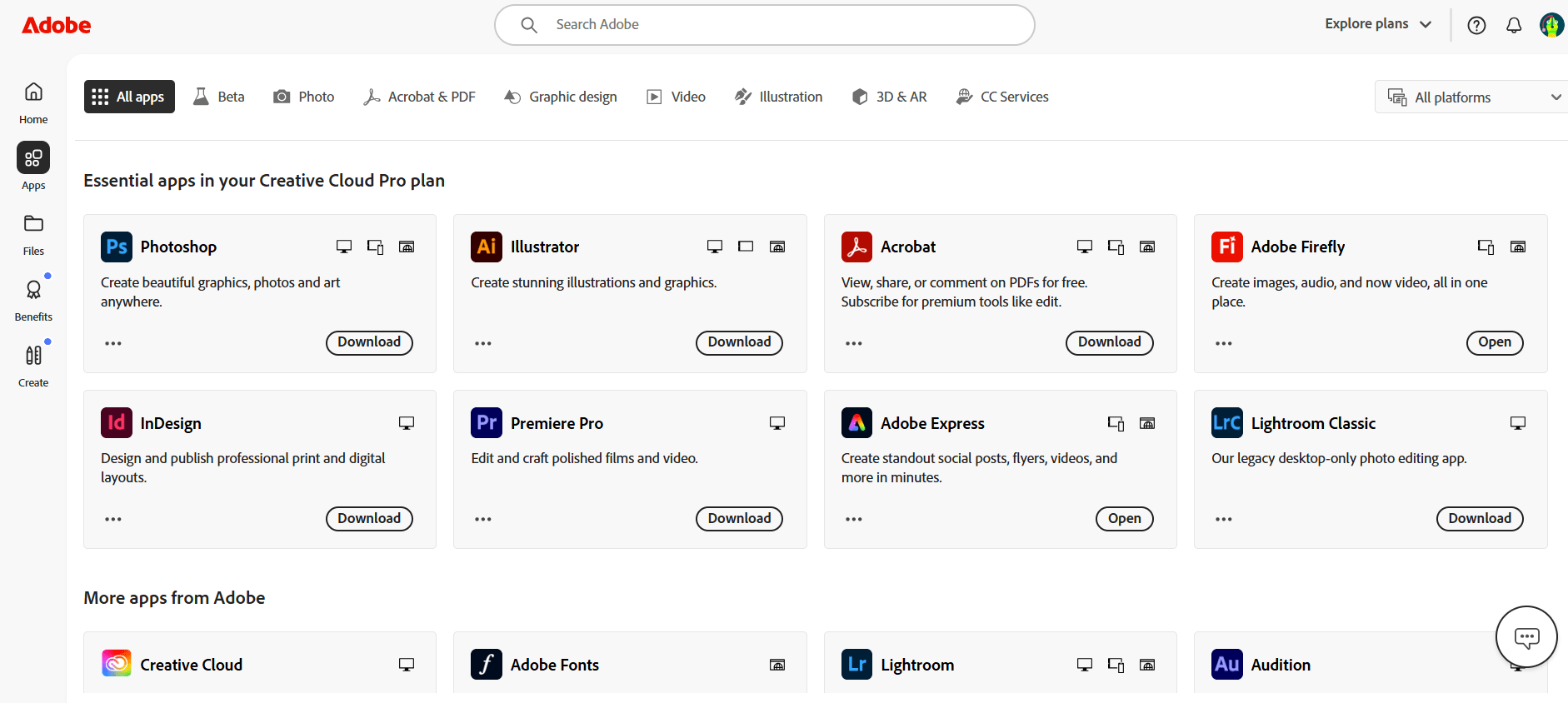Open more options for Acrobat
1568x703 pixels.
(854, 343)
